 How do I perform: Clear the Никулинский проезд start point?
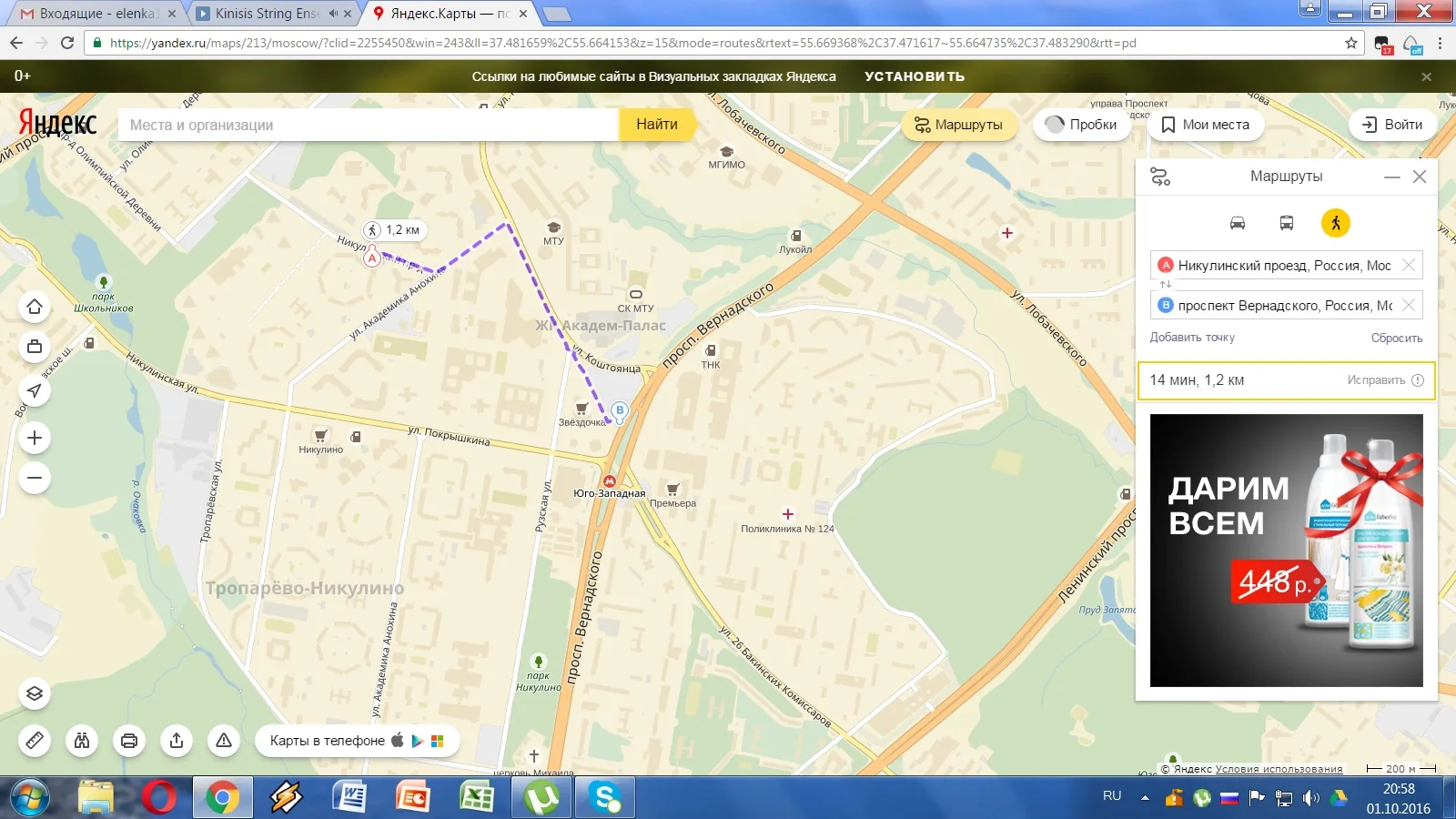[x=1409, y=265]
